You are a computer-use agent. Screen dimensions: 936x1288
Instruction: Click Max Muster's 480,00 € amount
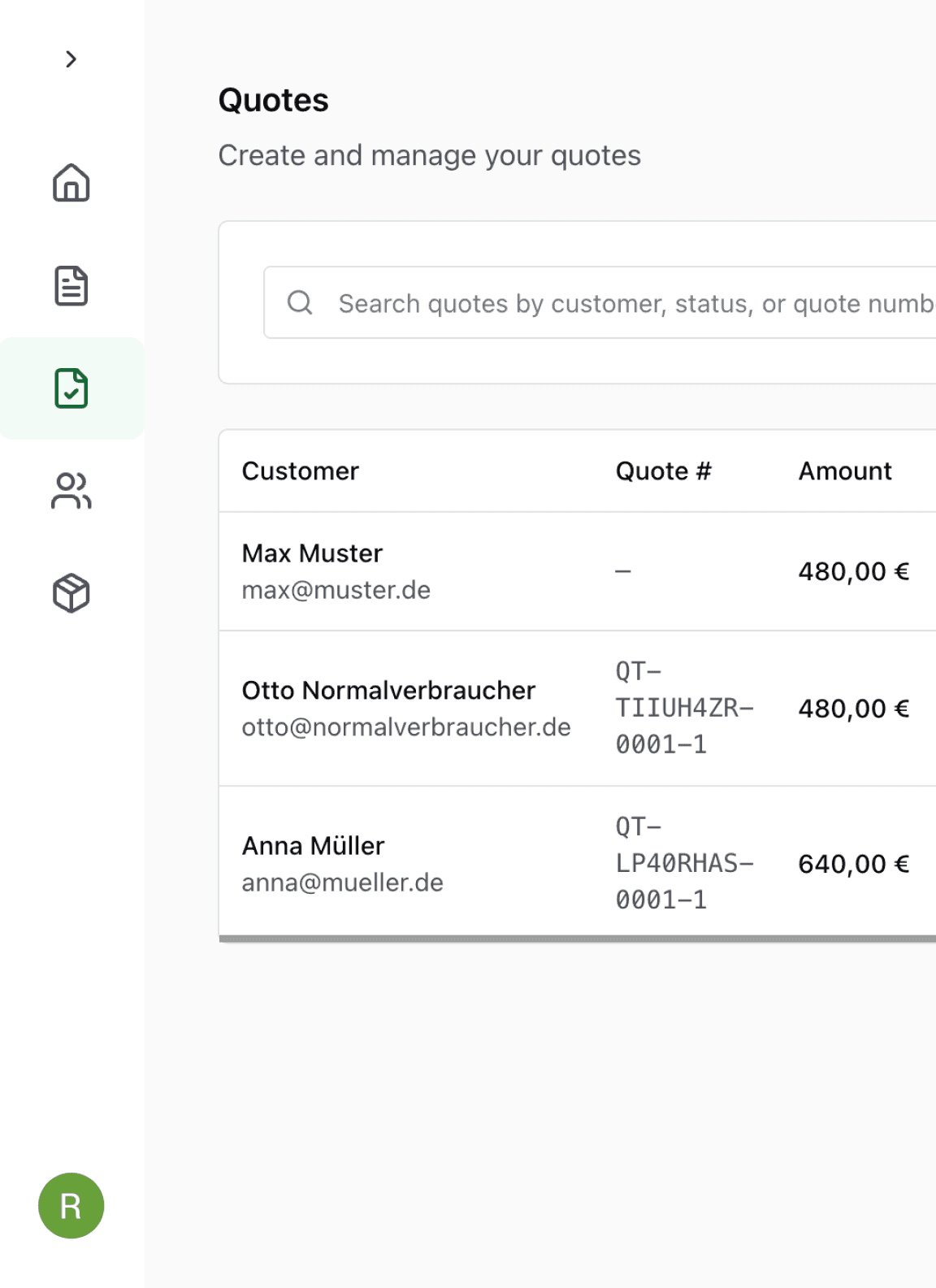853,571
